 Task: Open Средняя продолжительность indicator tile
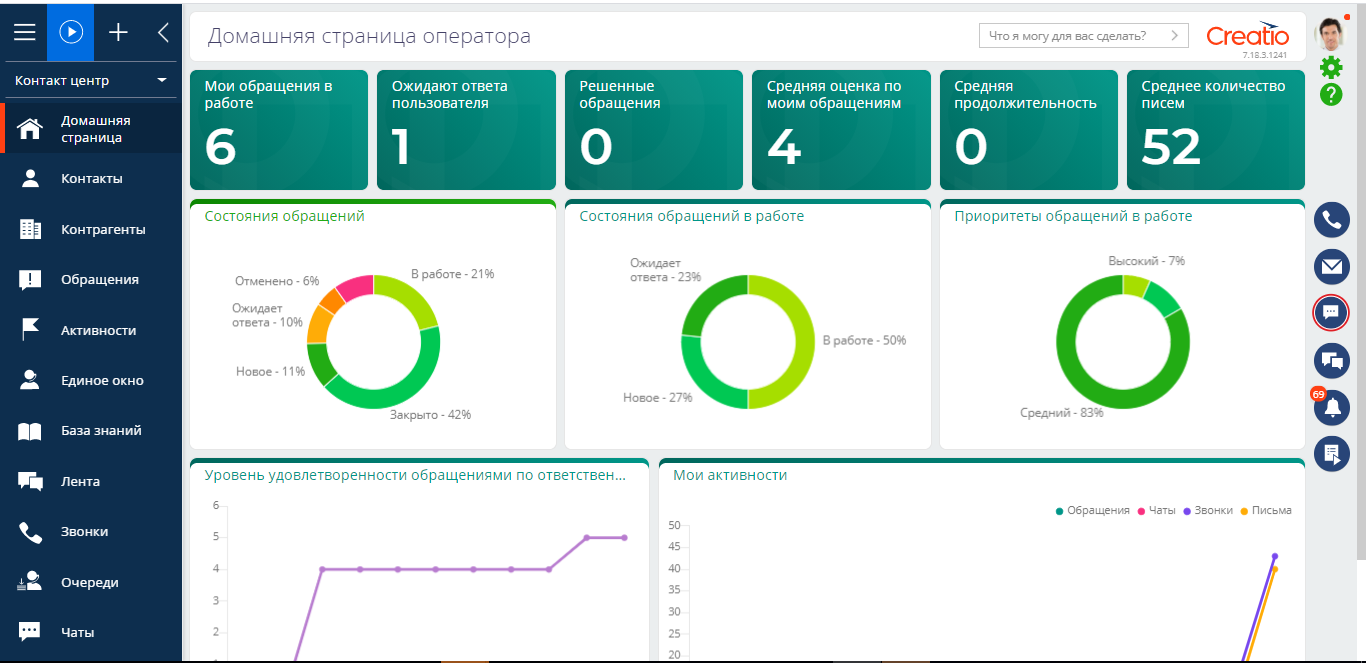(x=1029, y=130)
